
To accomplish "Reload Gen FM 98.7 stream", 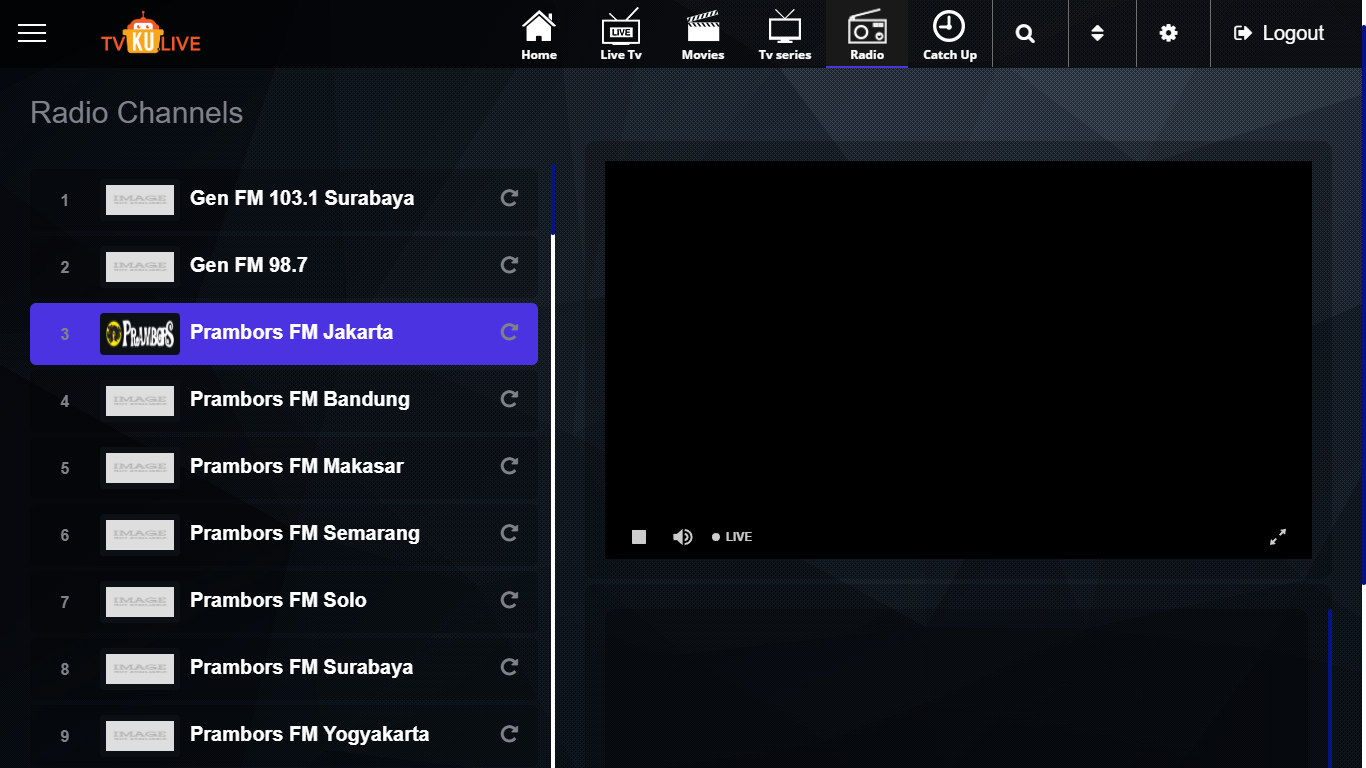I will [509, 265].
